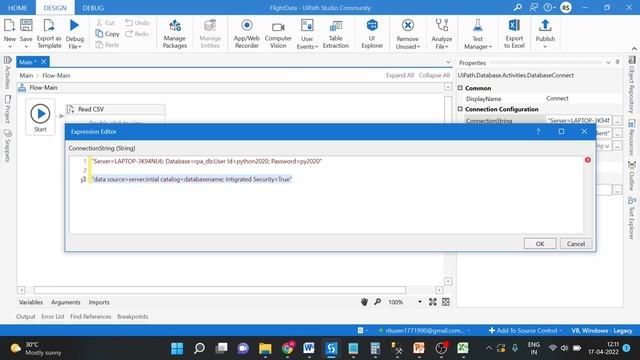This screenshot has width=640, height=360.
Task: Save the workflow with Save icon
Action: [x=26, y=25]
